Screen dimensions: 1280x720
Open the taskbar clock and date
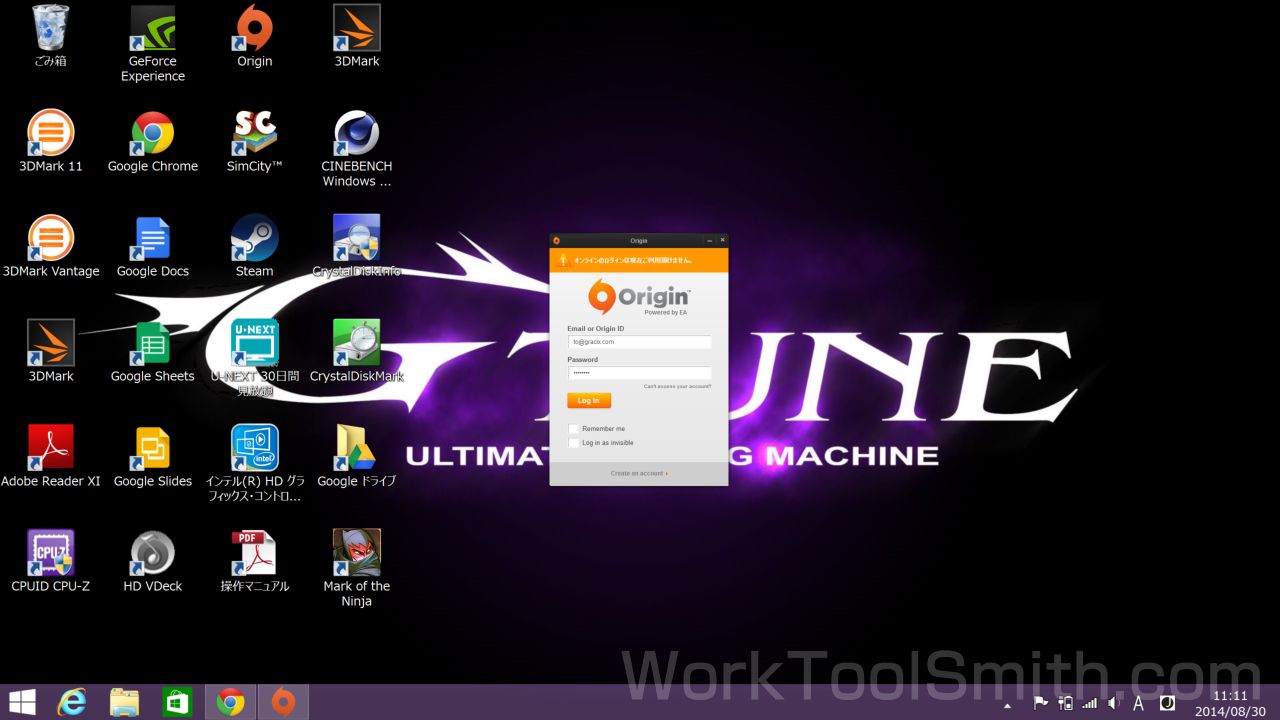coord(1229,703)
